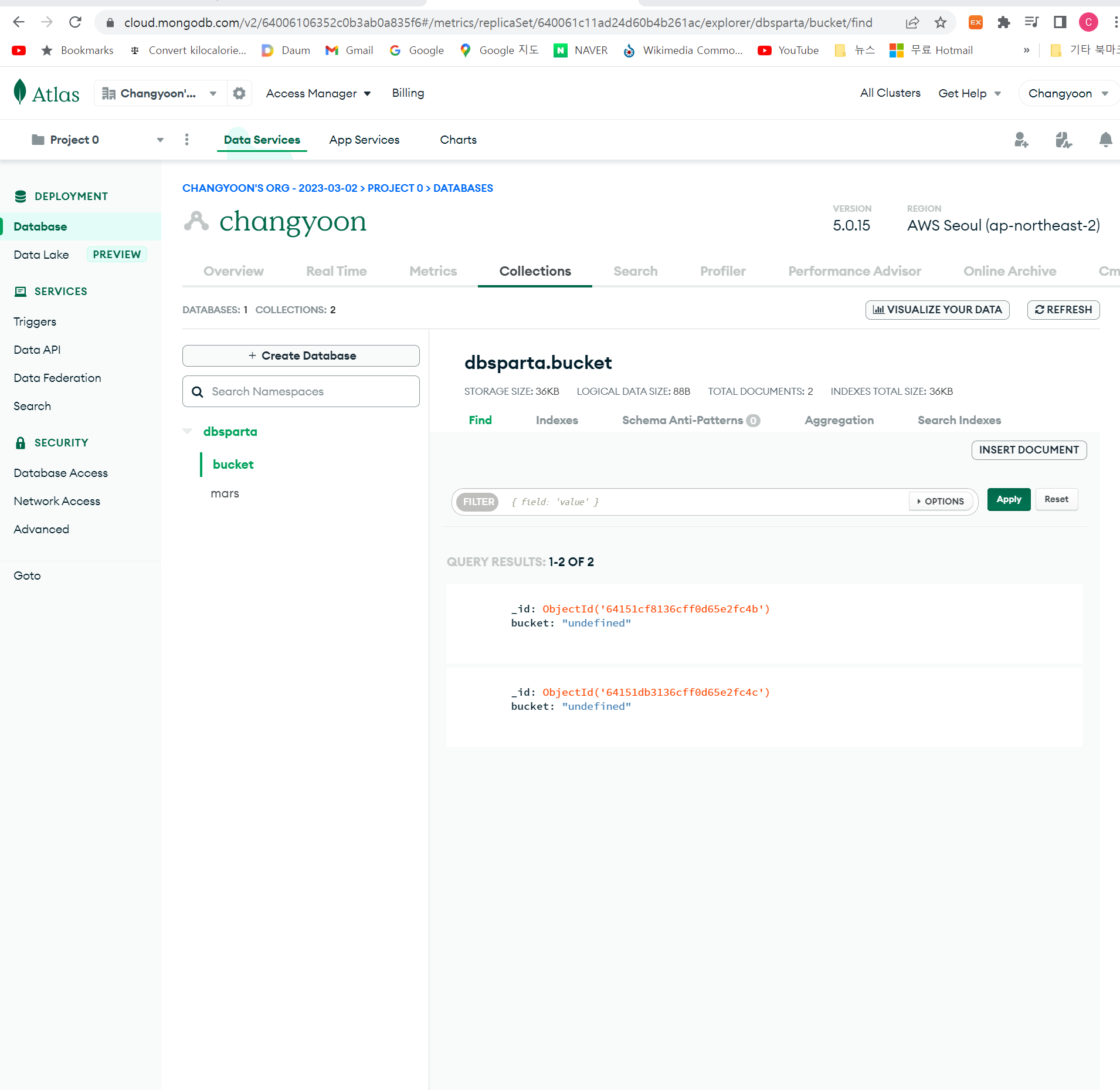
Task: Open the Real Time tab
Action: (x=337, y=271)
